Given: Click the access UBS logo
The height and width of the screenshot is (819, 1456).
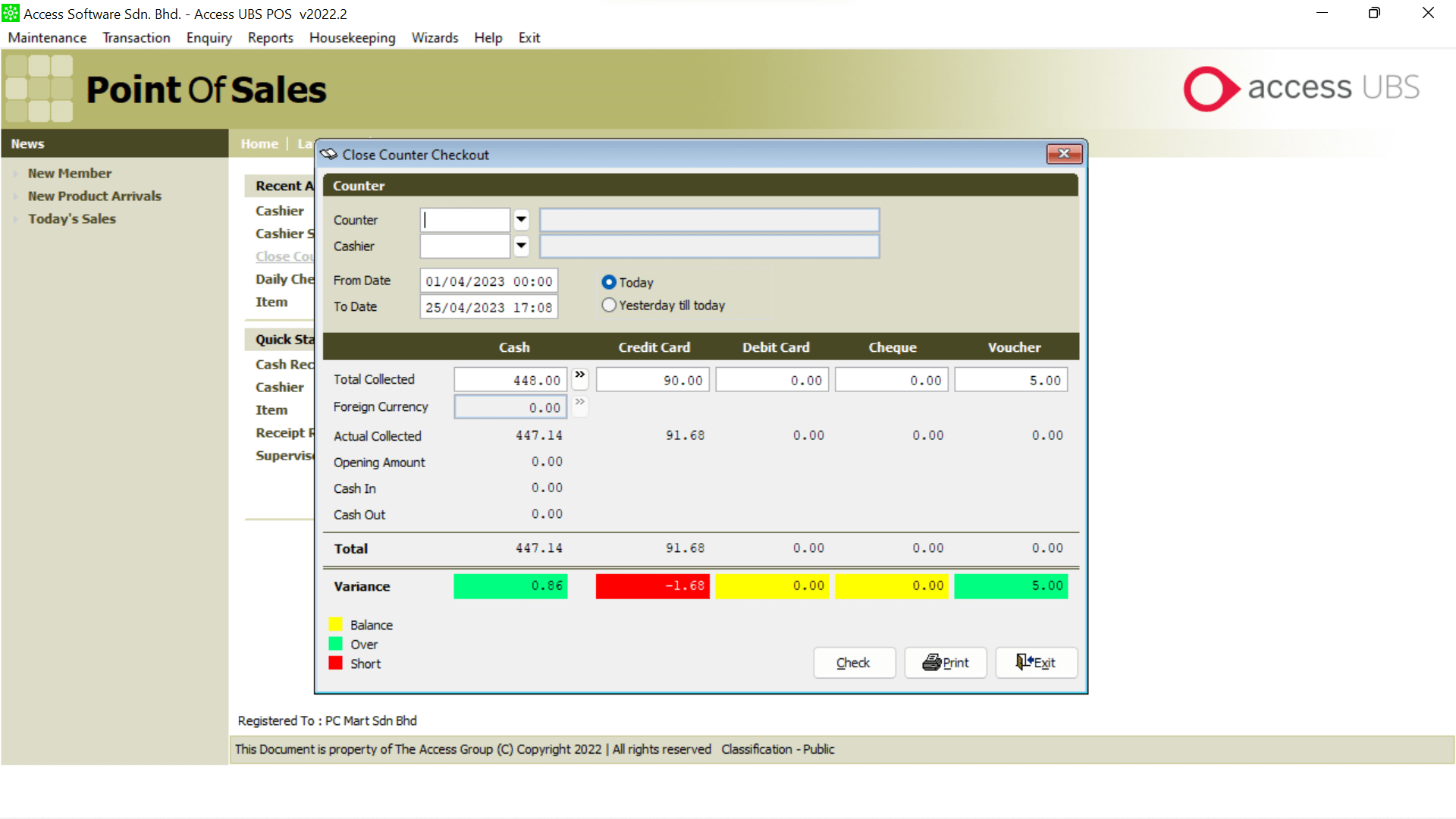Looking at the screenshot, I should 1301,89.
